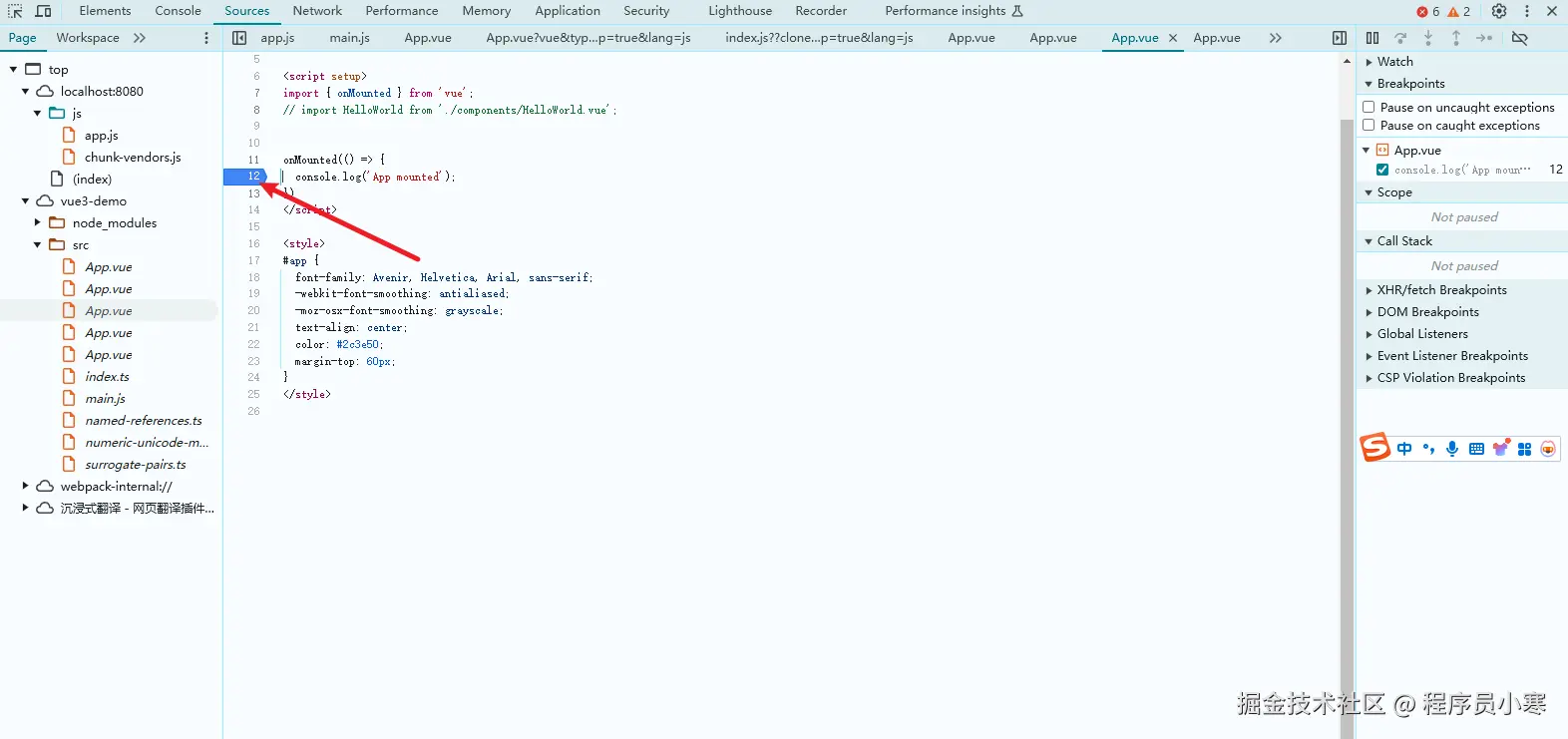
Task: Click the Sogou input method S logo
Action: (x=1375, y=448)
